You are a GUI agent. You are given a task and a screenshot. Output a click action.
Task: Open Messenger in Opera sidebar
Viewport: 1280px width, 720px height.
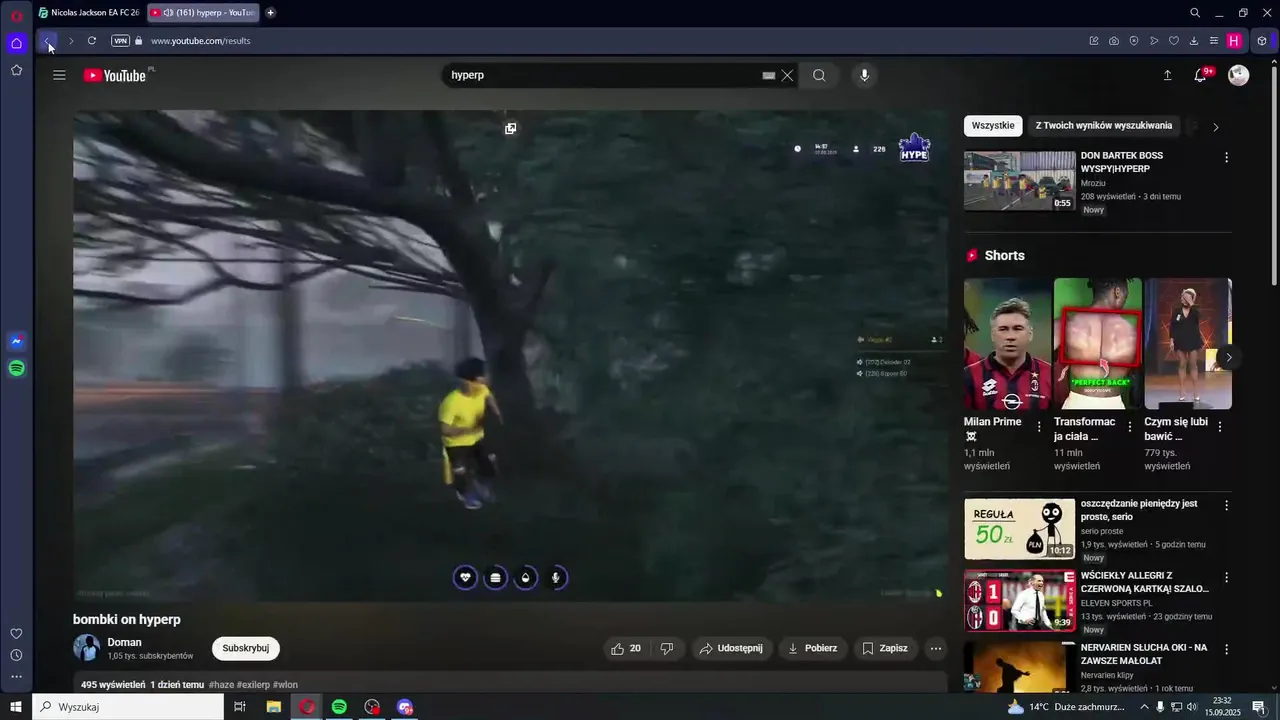coord(16,341)
